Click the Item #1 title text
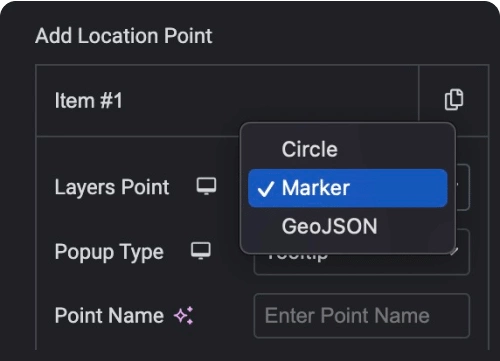500x361 pixels. (89, 101)
